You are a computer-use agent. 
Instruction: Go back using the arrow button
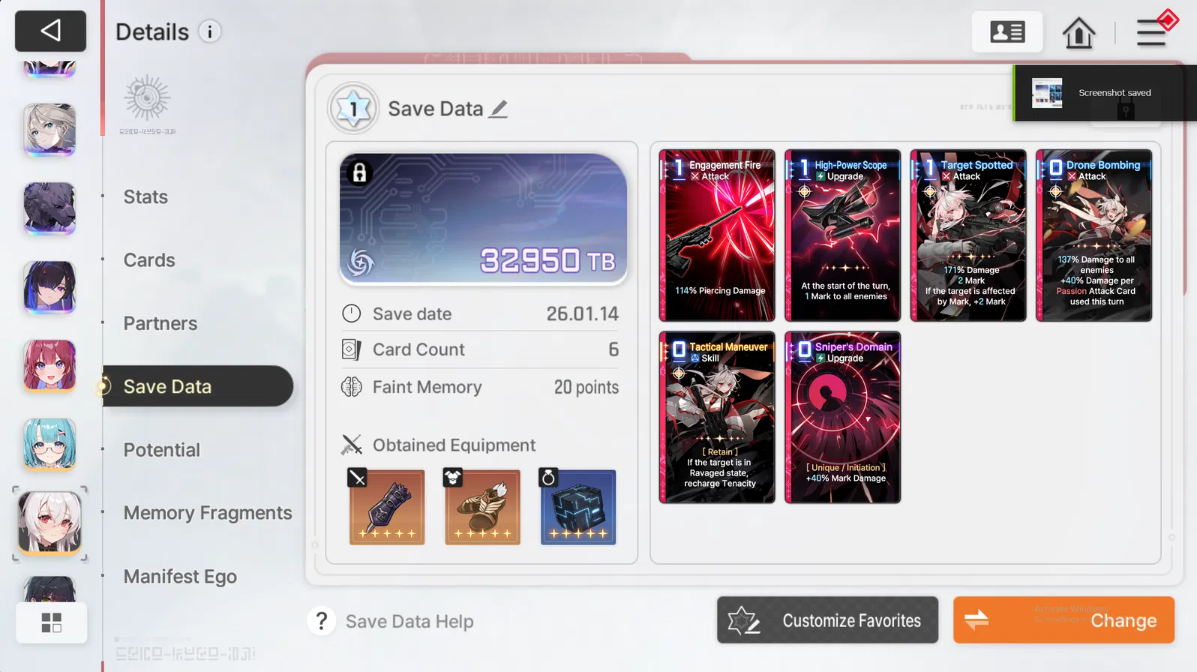[x=50, y=31]
